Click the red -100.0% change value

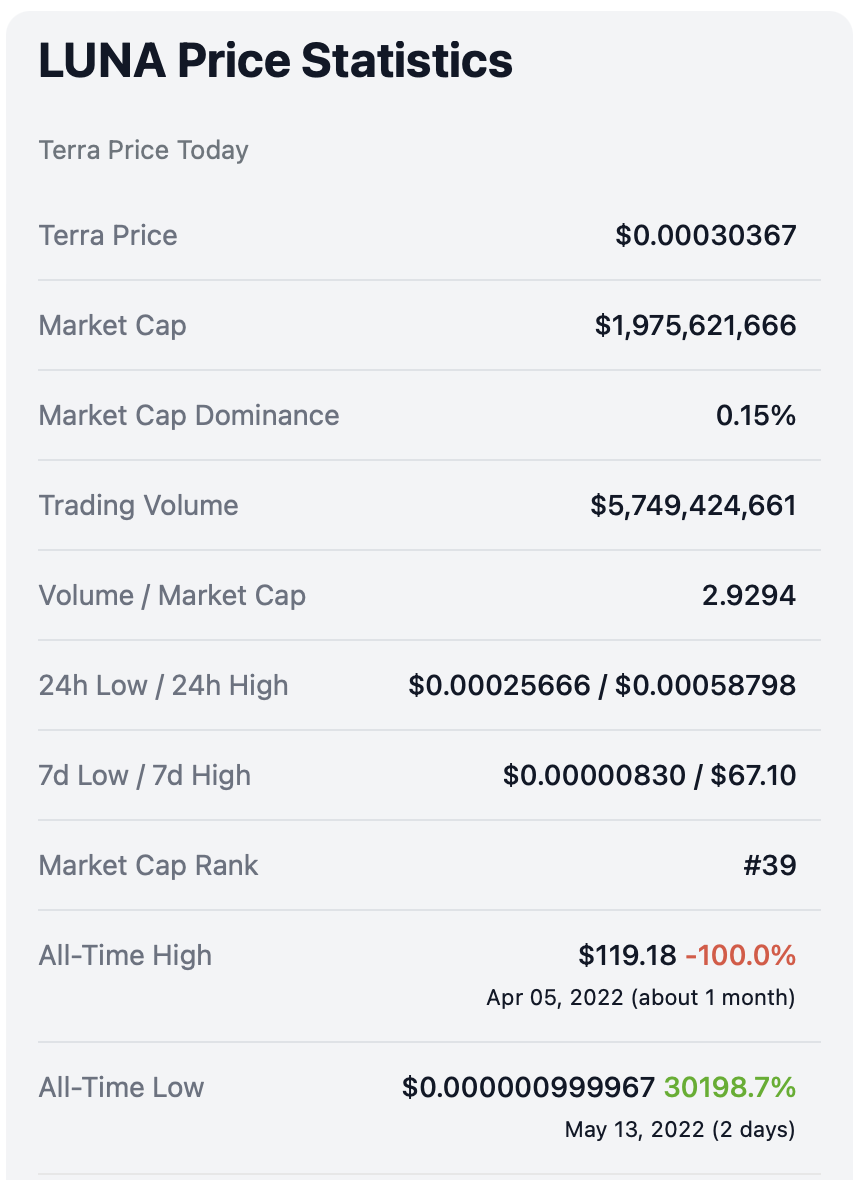pos(741,956)
